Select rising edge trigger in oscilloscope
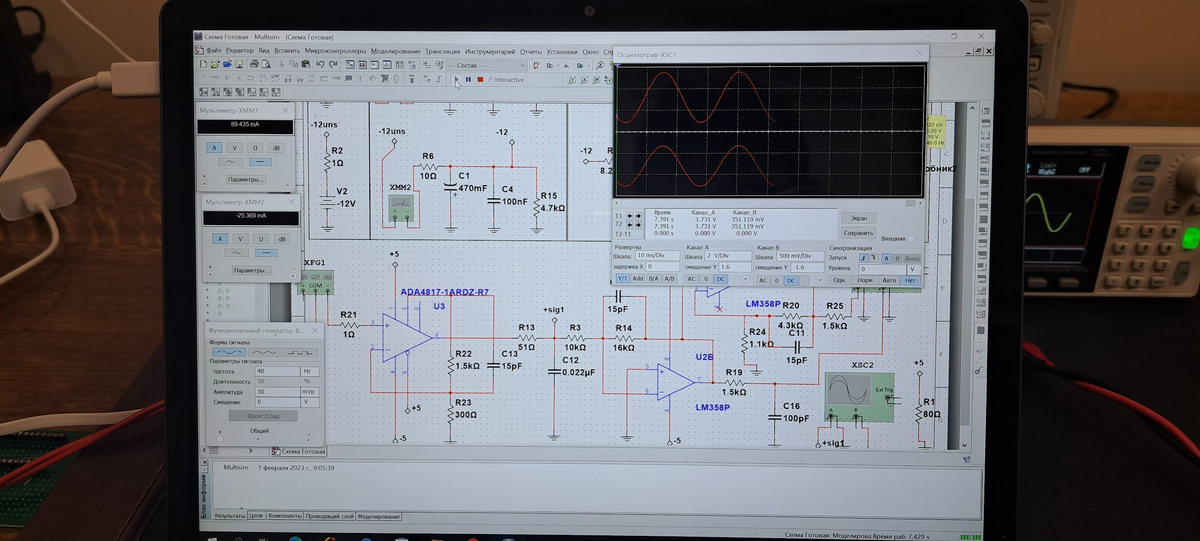This screenshot has width=1200, height=541. (x=864, y=258)
